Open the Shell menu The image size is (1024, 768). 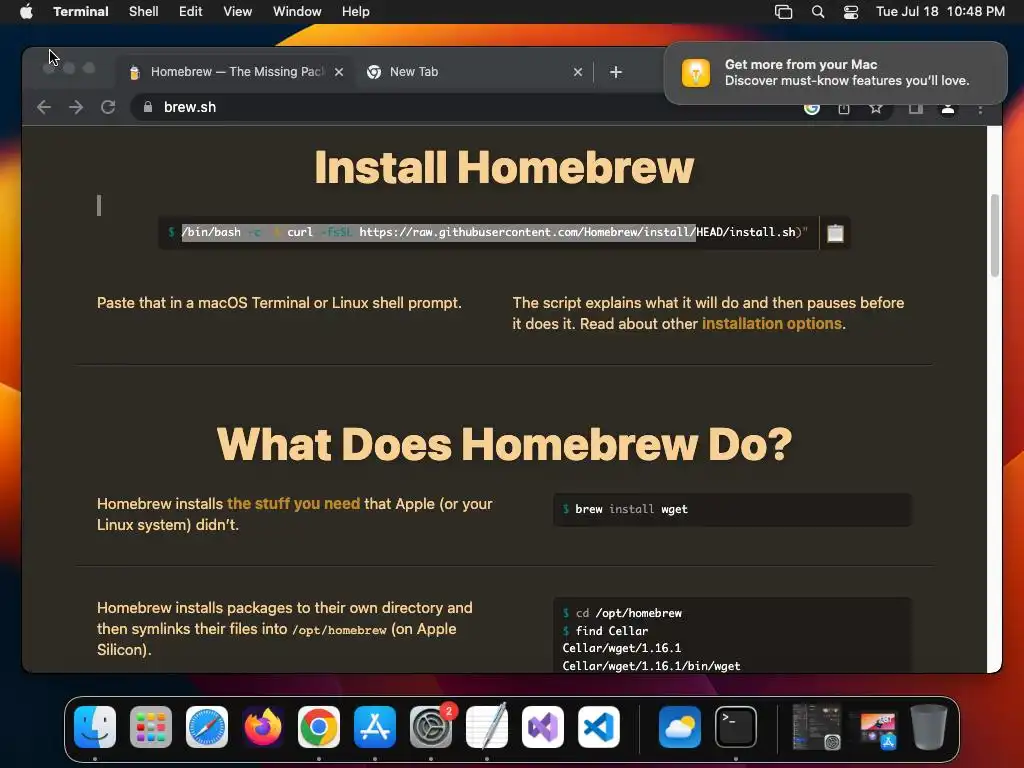[144, 12]
